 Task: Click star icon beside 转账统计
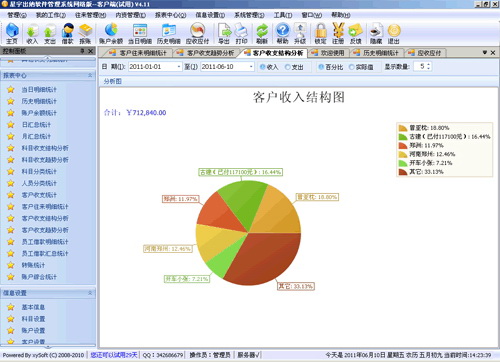(11, 265)
